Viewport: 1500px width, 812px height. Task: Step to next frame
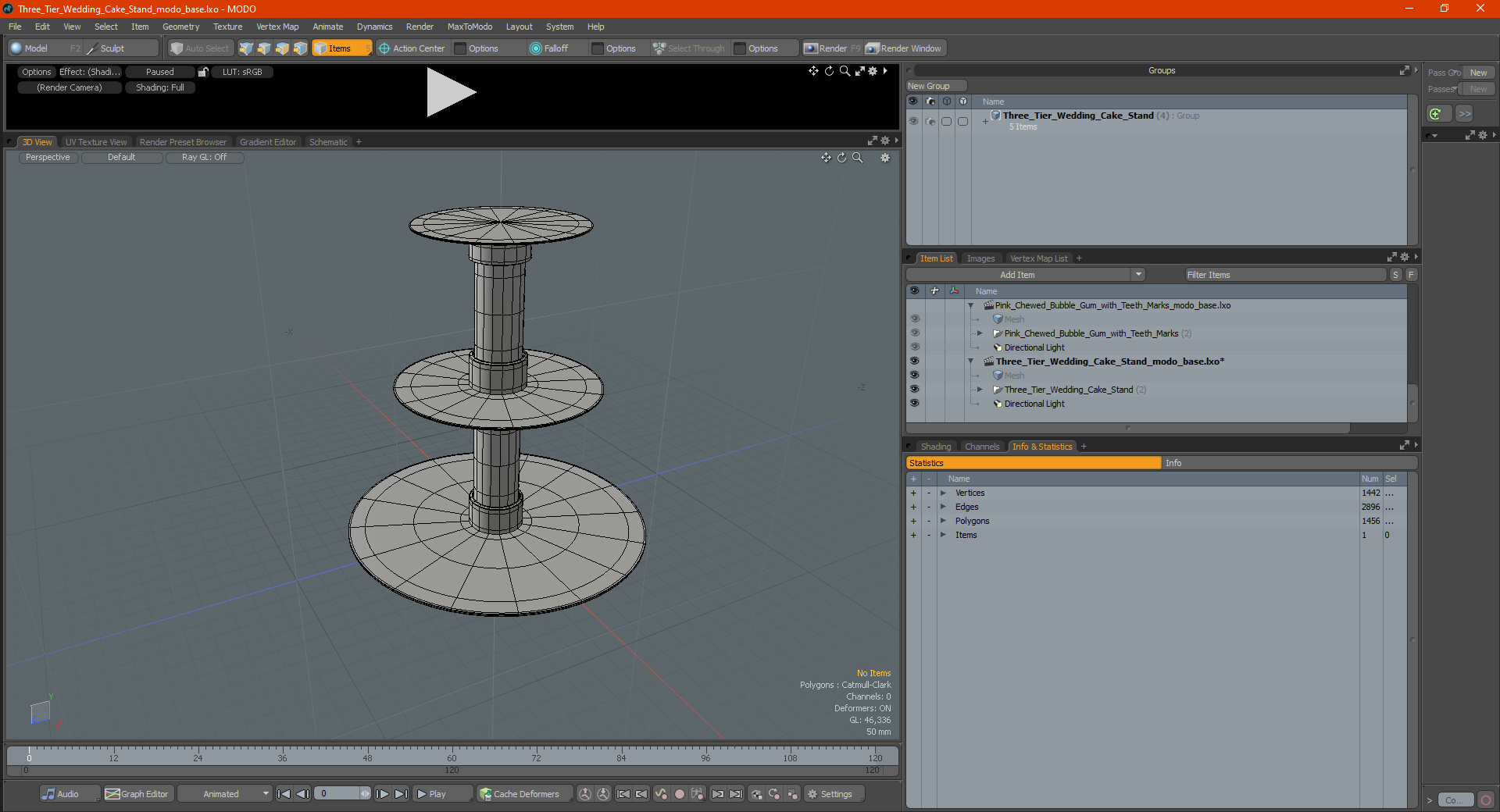(x=383, y=794)
